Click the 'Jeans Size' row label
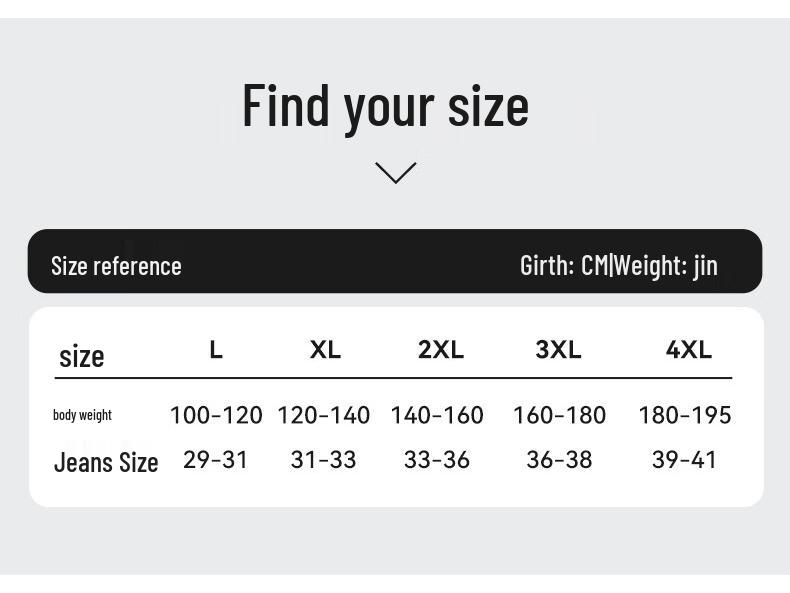Screen dimensions: 790x593 pos(106,462)
